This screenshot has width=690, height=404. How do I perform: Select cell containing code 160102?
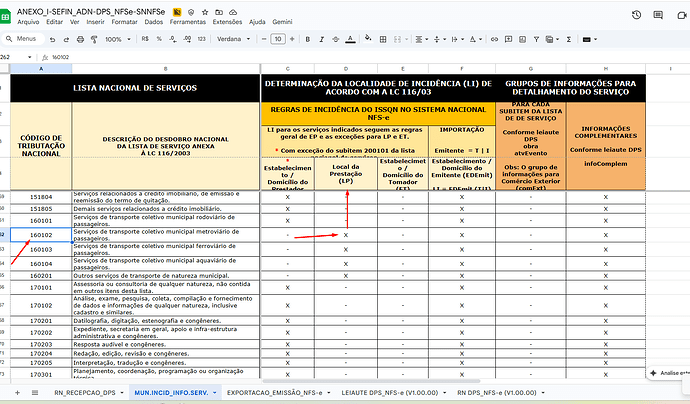[x=41, y=235]
